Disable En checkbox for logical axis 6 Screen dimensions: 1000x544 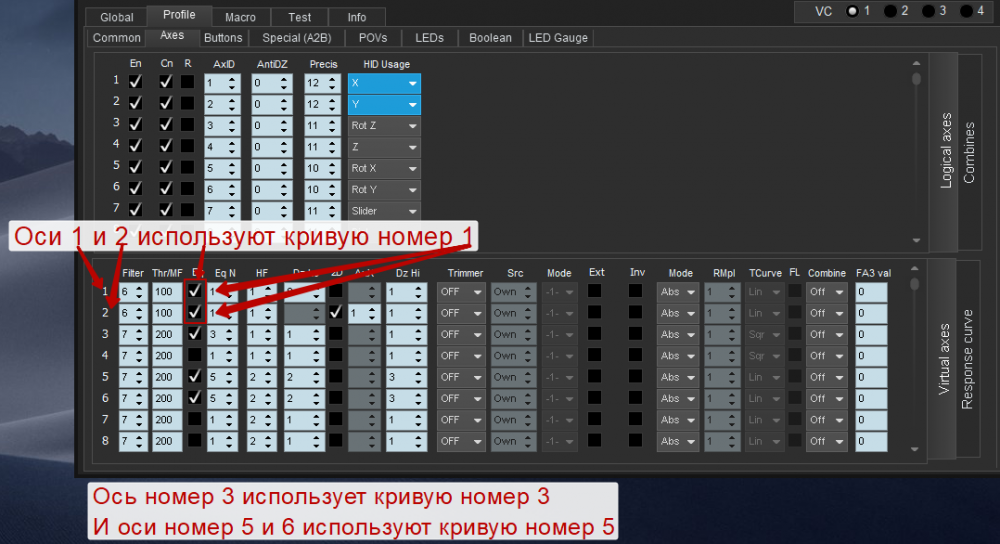135,188
